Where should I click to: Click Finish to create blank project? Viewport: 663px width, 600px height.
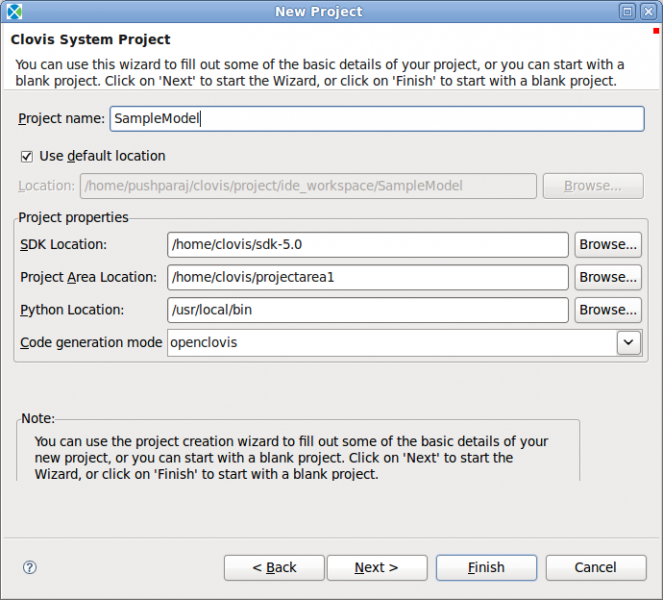[x=486, y=567]
